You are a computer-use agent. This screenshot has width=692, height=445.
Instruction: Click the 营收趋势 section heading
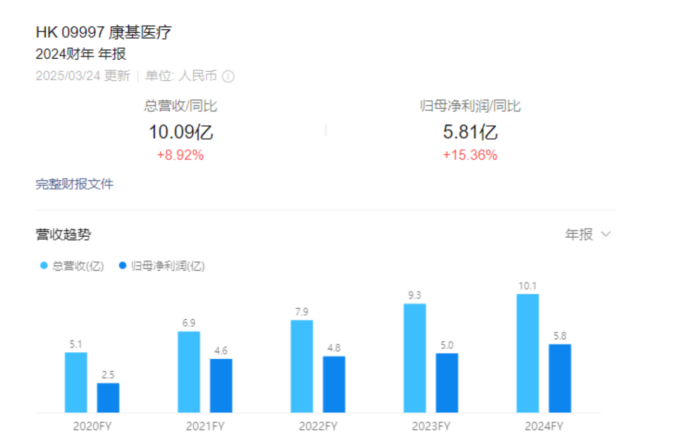[x=64, y=234]
